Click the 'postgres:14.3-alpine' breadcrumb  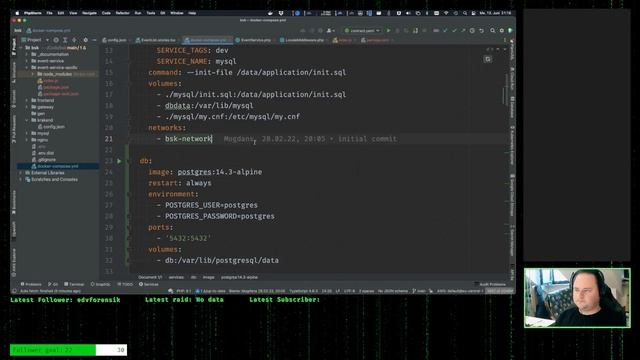(x=240, y=277)
